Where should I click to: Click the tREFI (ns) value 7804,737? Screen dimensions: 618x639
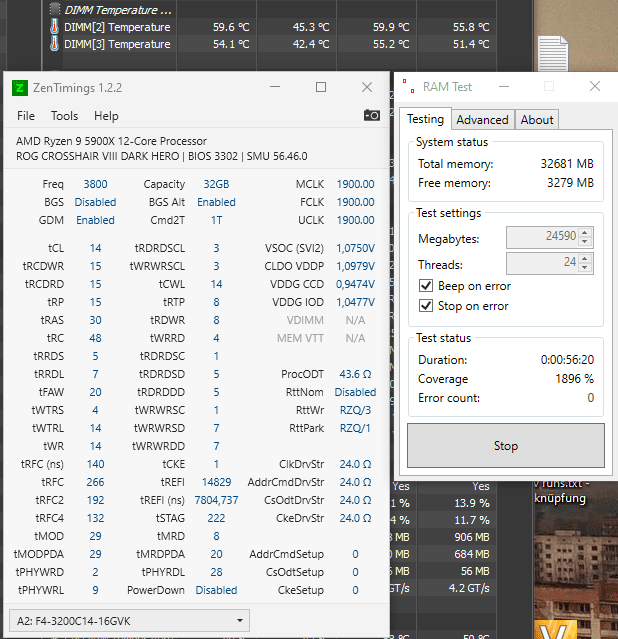coord(216,500)
